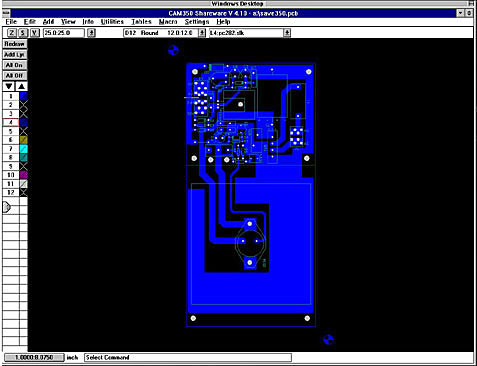
Task: Click the All Off layers button
Action: (15, 76)
